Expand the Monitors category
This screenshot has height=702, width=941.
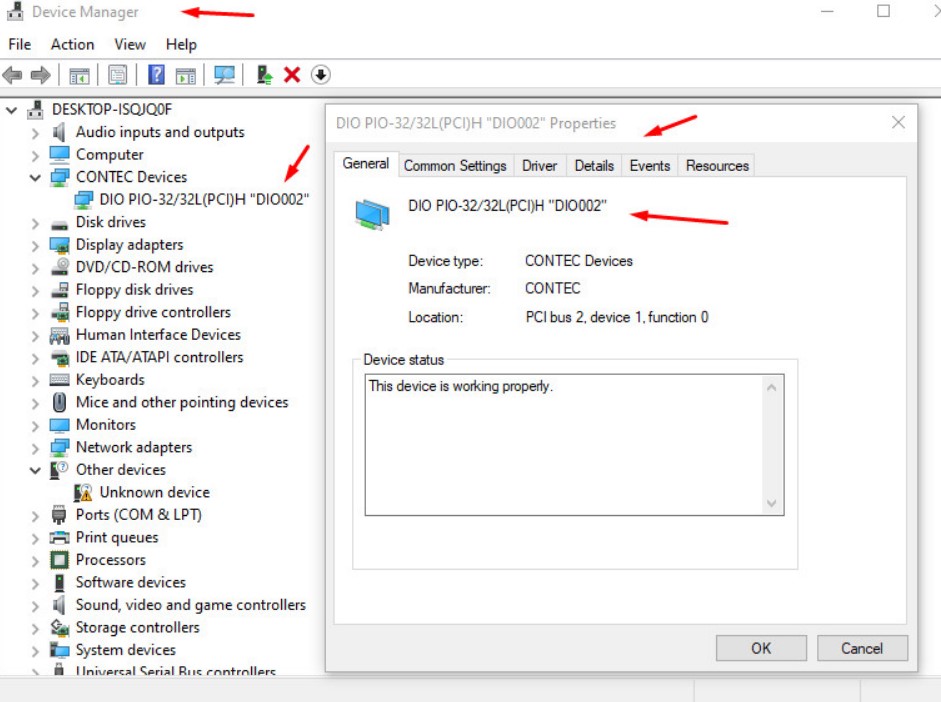(35, 425)
